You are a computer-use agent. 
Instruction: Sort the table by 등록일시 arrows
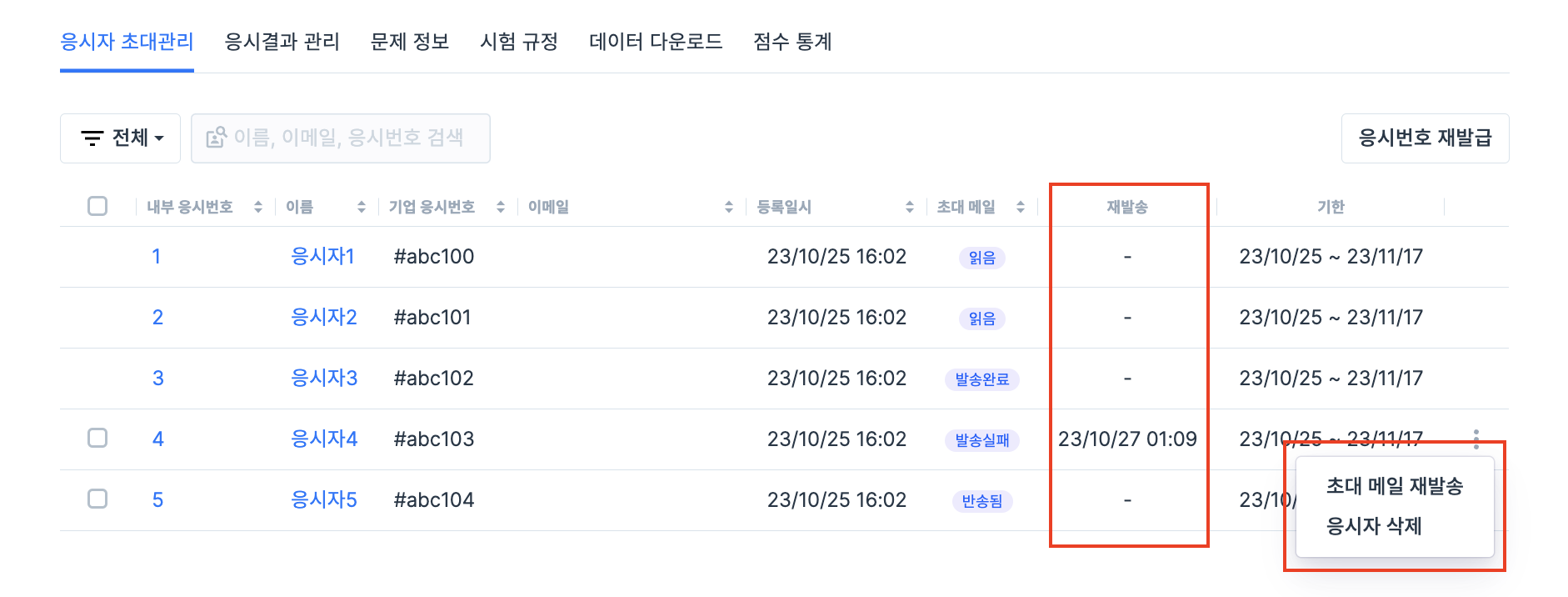coord(910,207)
